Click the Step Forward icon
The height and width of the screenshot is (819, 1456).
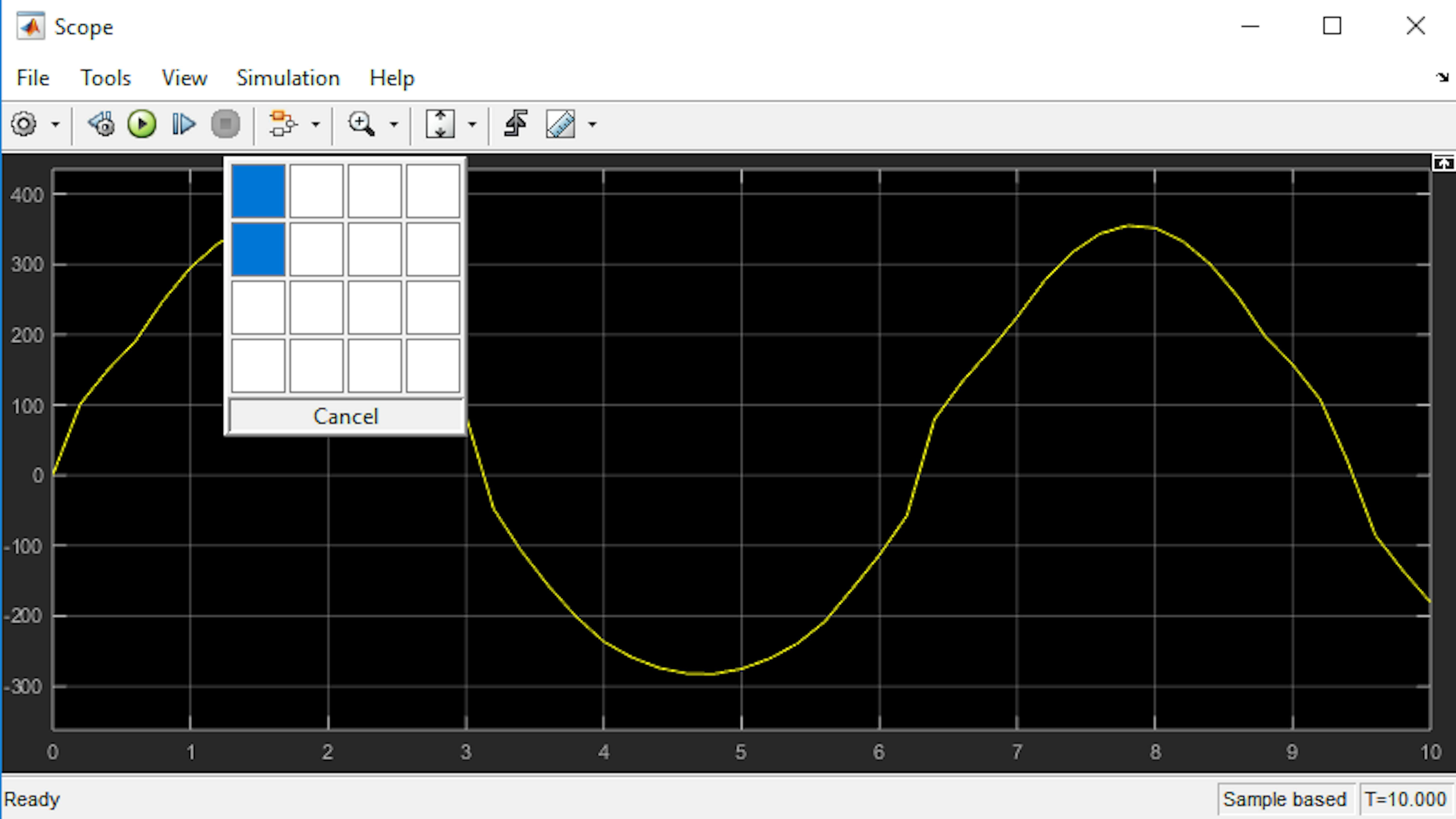(x=184, y=124)
